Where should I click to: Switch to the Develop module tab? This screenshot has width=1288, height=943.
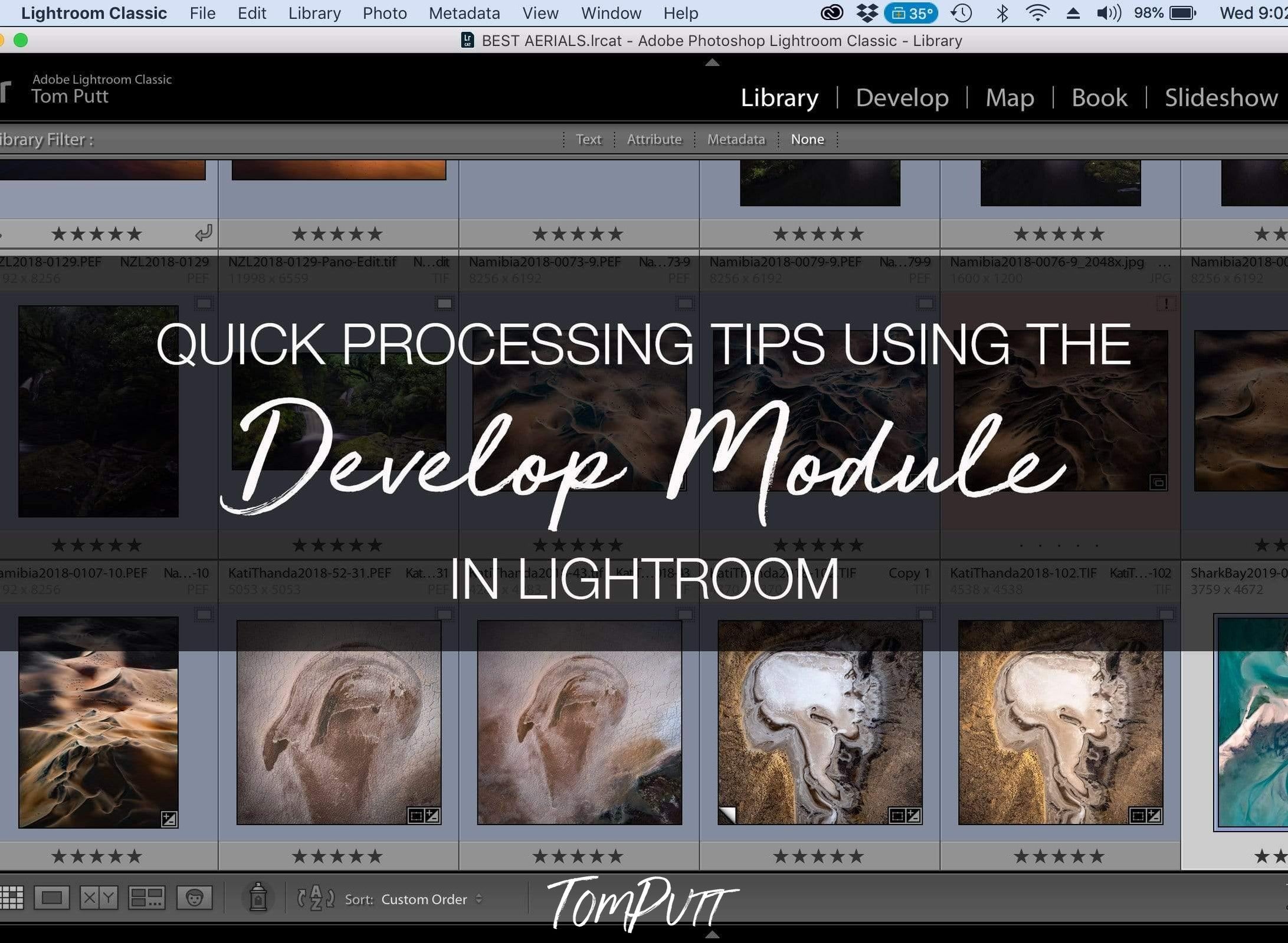pyautogui.click(x=901, y=96)
